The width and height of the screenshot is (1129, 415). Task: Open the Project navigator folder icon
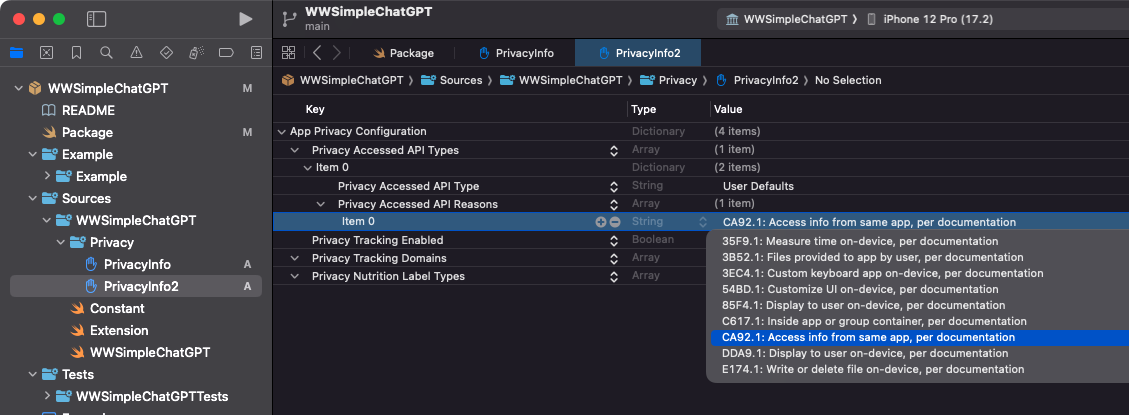click(x=17, y=53)
